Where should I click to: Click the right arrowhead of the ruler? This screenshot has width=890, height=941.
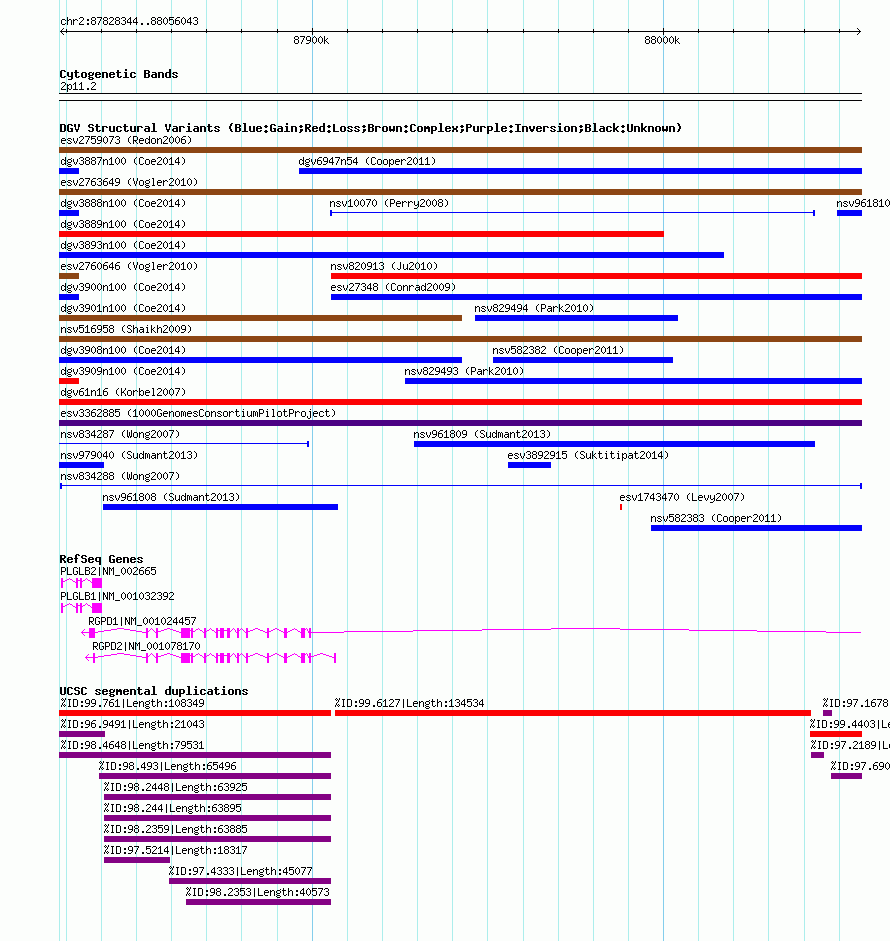point(859,31)
